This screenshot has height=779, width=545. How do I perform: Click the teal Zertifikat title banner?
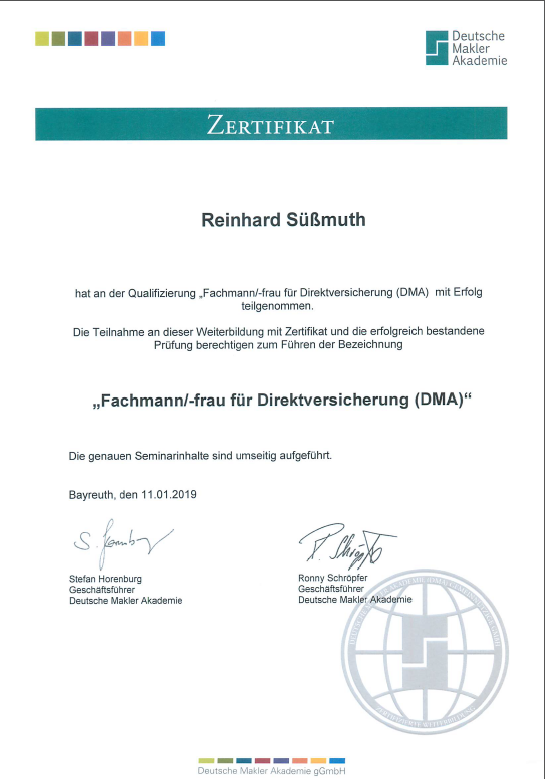pos(271,124)
